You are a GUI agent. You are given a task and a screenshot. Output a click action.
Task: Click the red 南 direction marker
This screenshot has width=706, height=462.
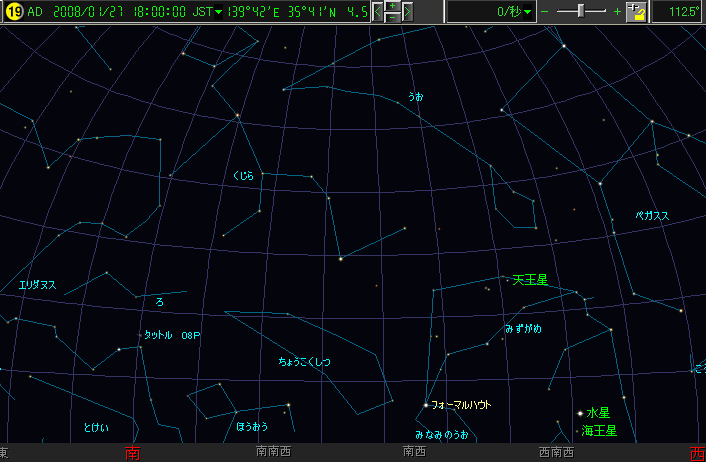(x=132, y=453)
